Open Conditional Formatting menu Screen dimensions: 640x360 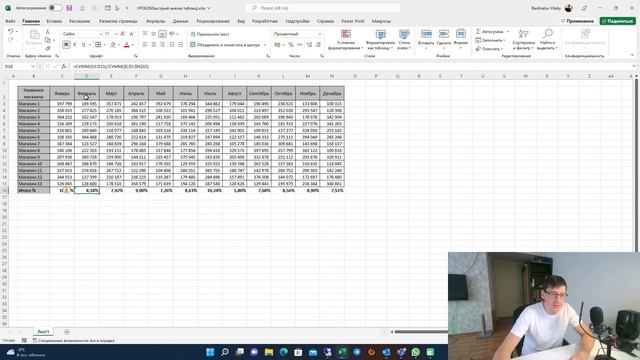(x=346, y=40)
